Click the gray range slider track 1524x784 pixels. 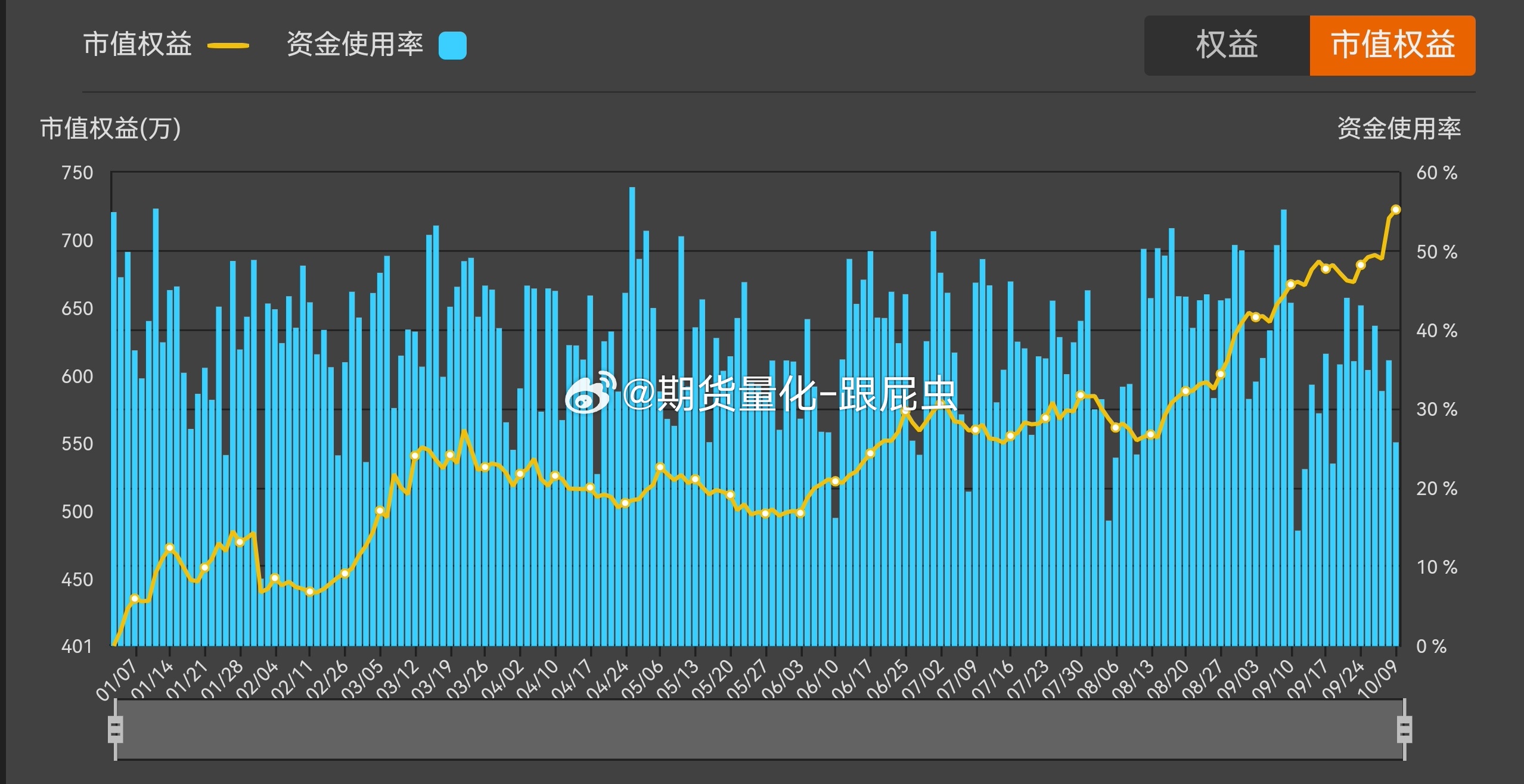click(760, 729)
